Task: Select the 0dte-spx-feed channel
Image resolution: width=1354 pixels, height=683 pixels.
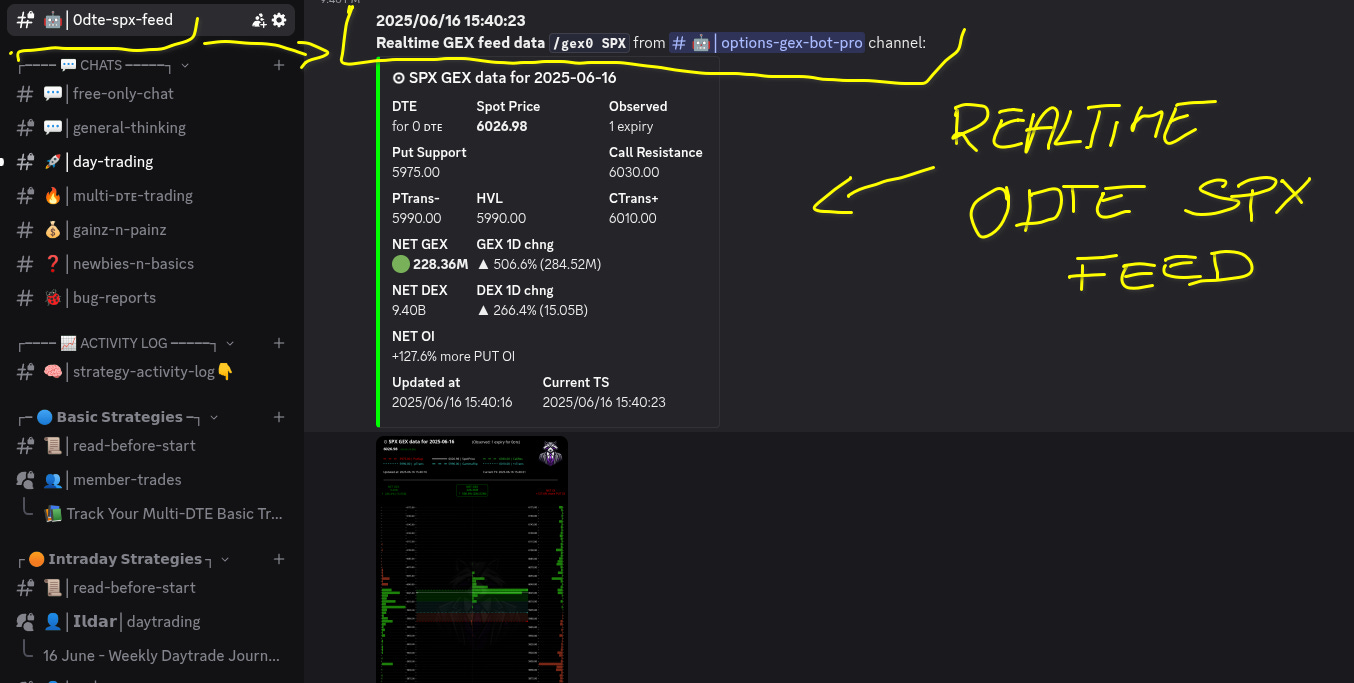Action: coord(151,20)
